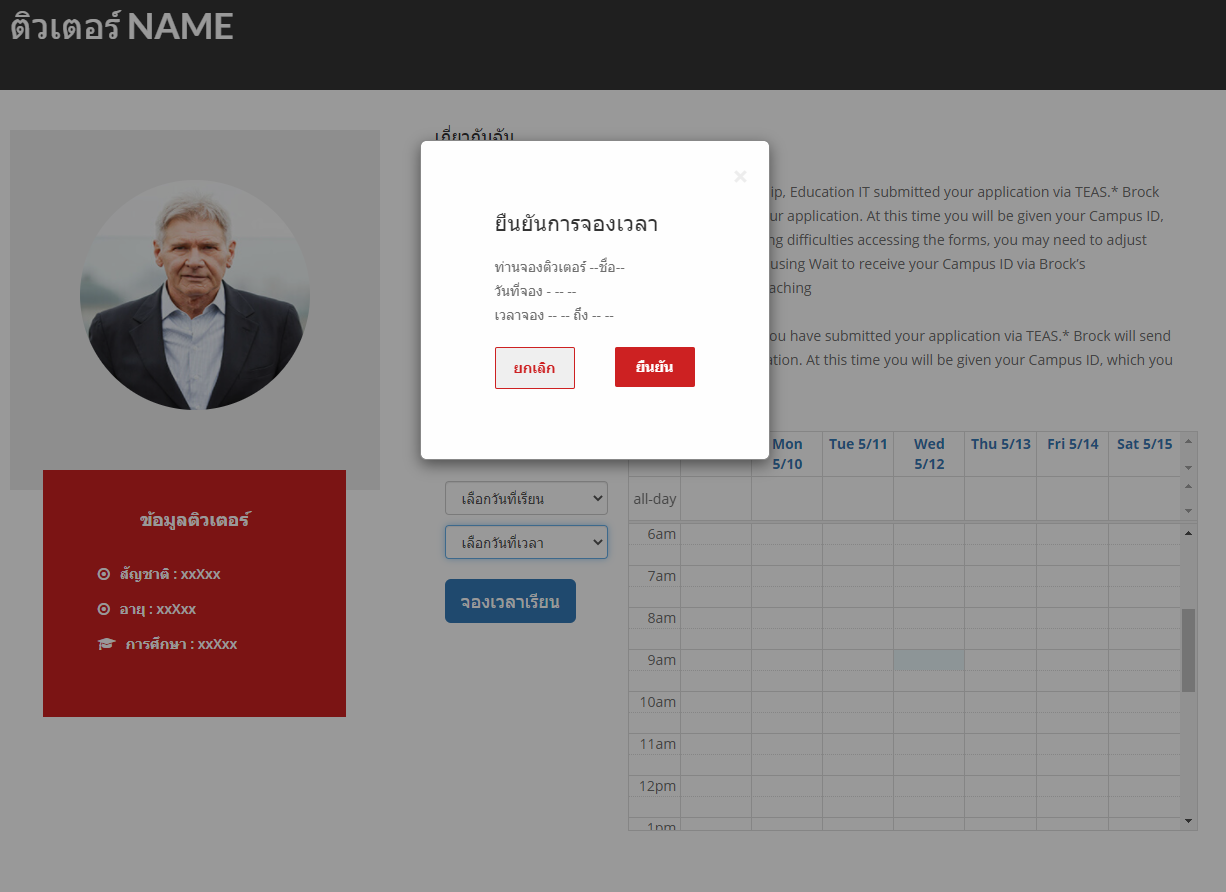Open the เลือกวันที่เวลา time dropdown
Image resolution: width=1226 pixels, height=892 pixels.
pyautogui.click(x=526, y=542)
